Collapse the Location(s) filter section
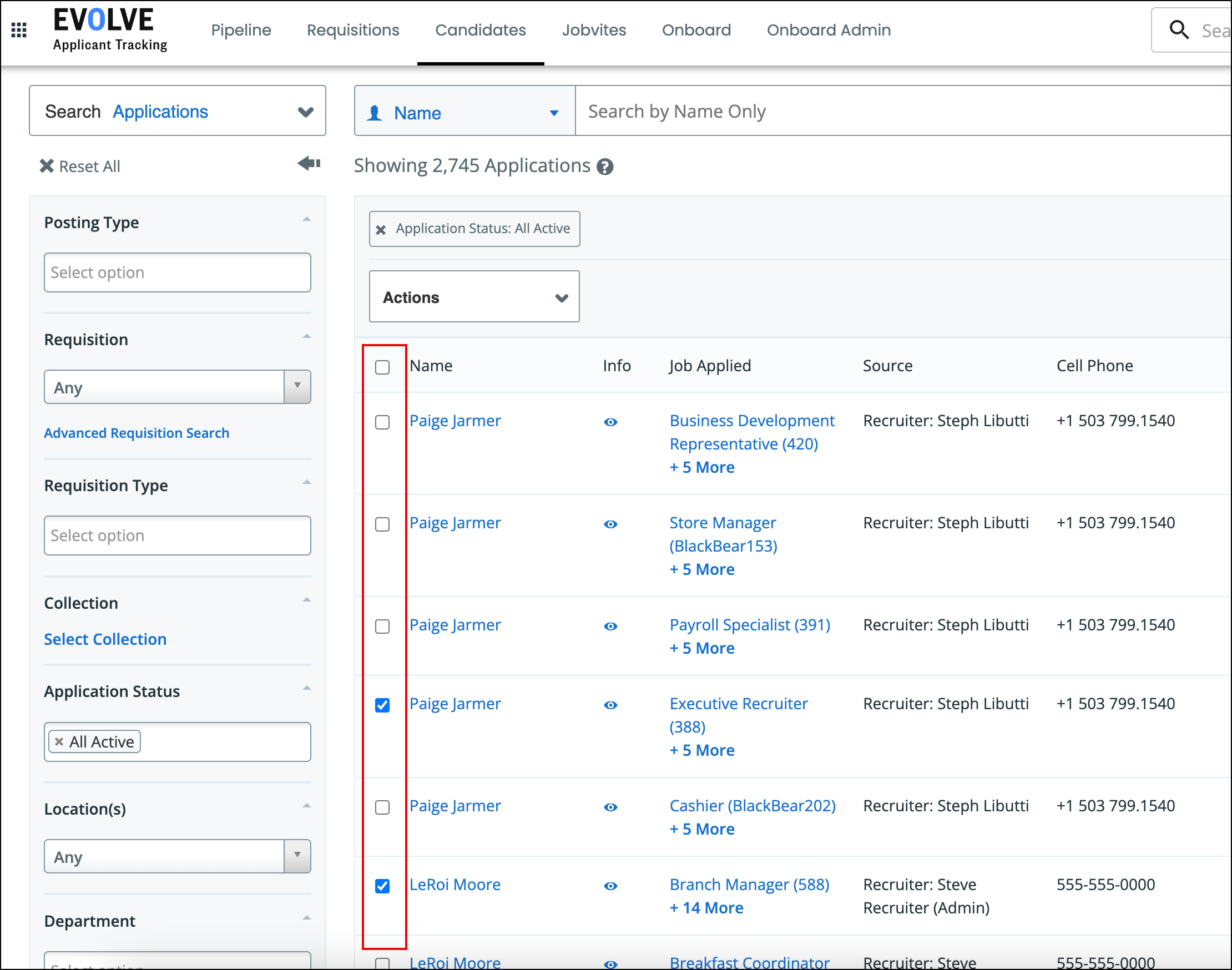 pos(307,805)
